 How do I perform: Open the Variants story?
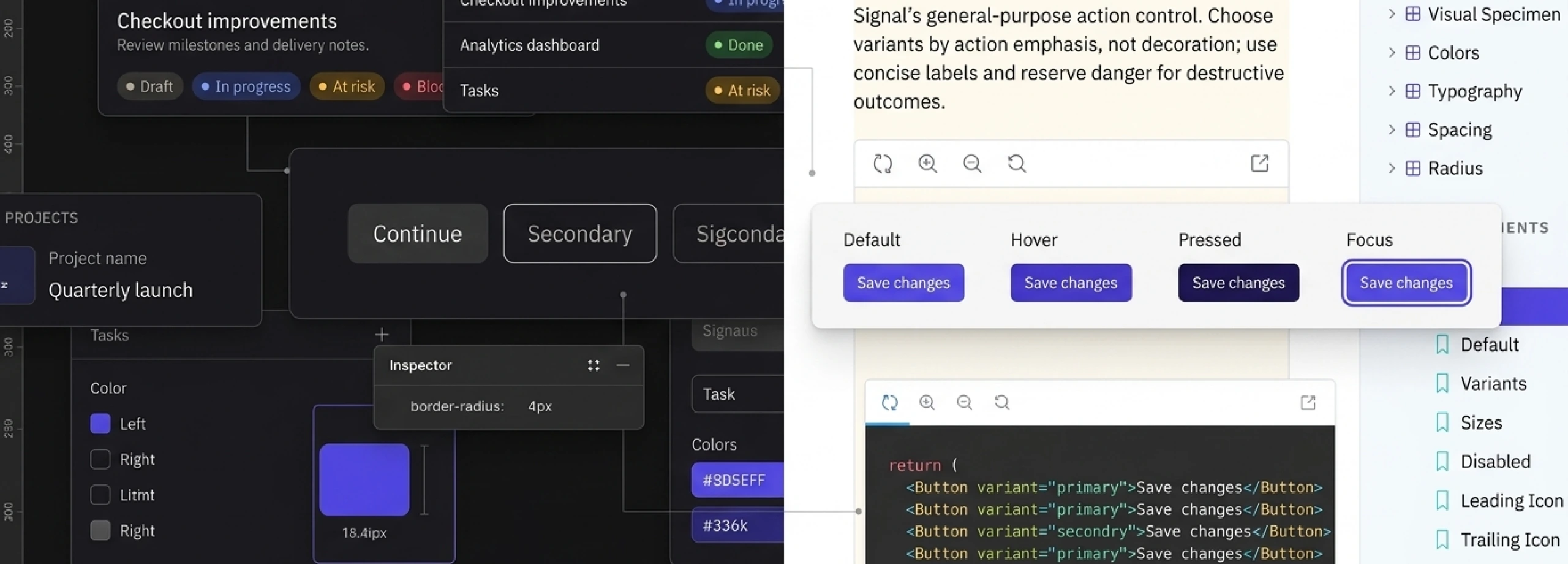(1493, 384)
